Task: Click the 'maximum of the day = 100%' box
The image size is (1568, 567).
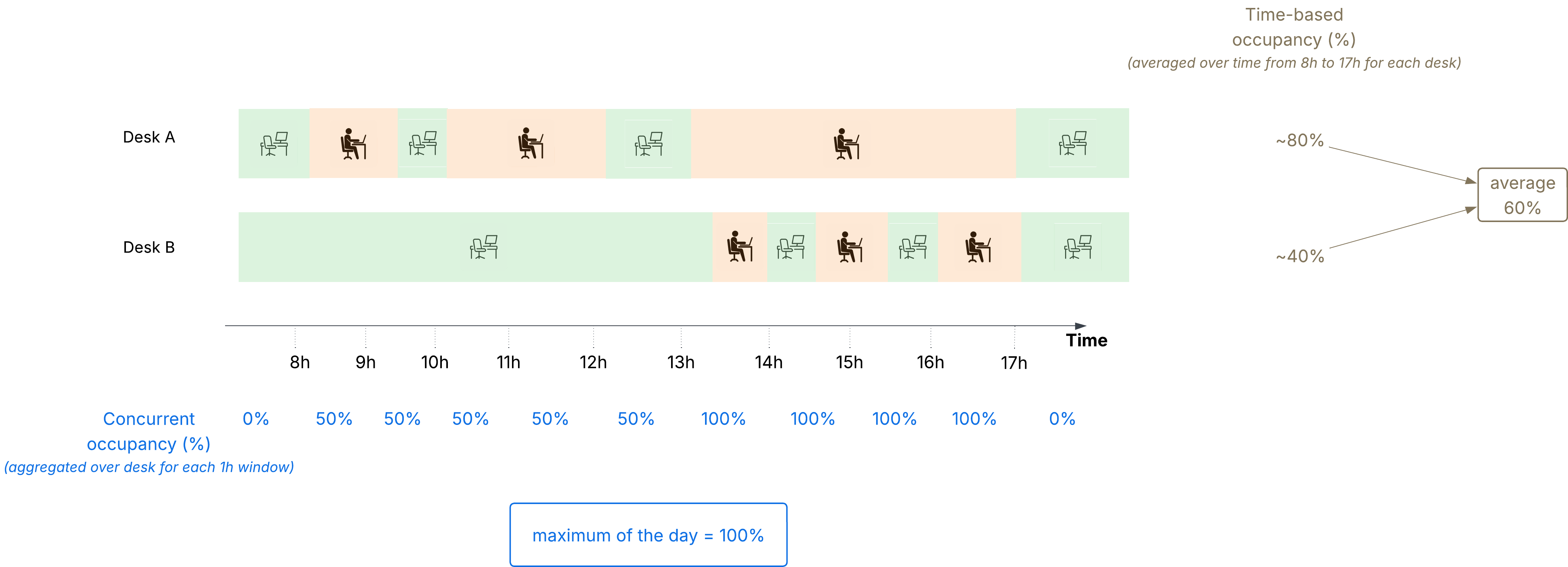Action: click(648, 535)
